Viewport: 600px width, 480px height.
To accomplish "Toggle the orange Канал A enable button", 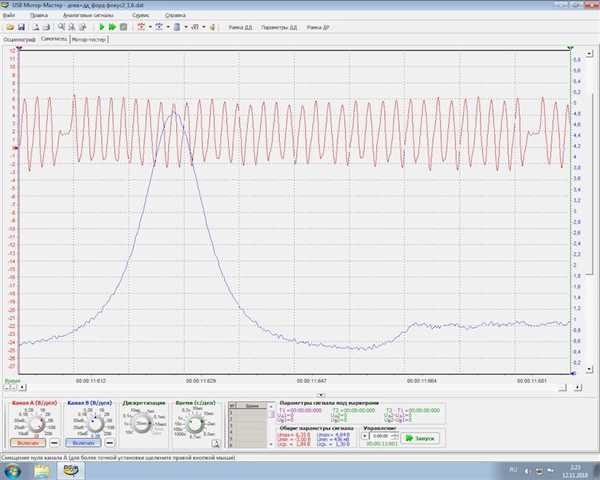I will tap(28, 443).
